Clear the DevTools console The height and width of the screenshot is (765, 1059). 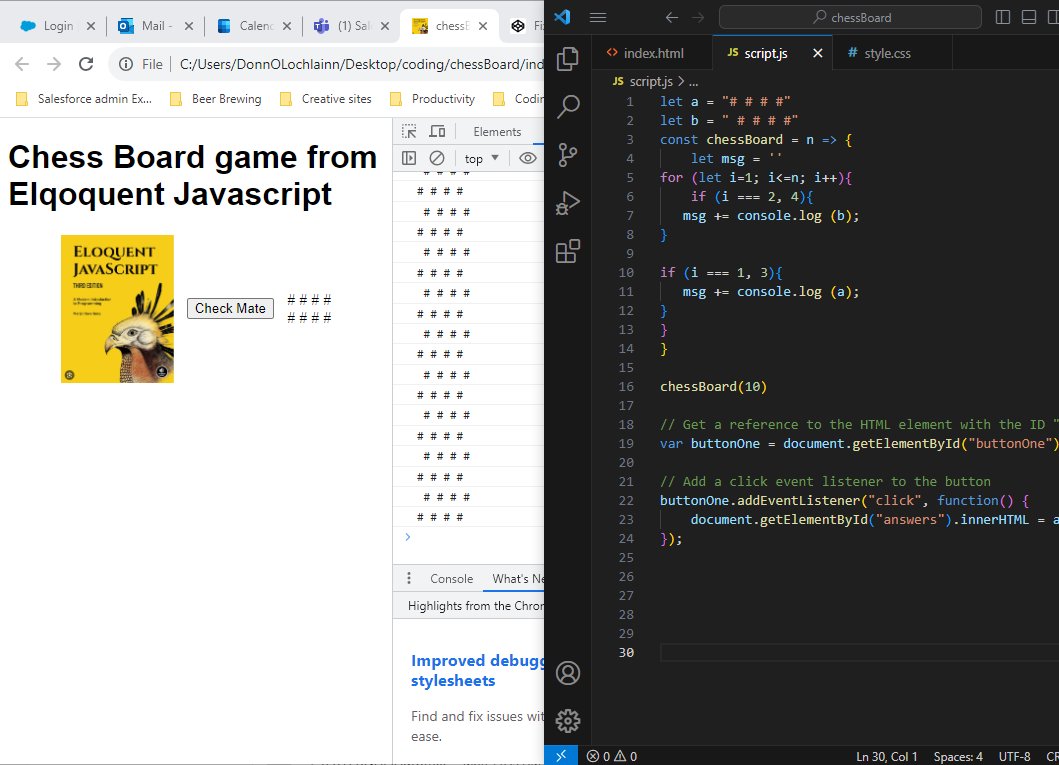(x=437, y=158)
